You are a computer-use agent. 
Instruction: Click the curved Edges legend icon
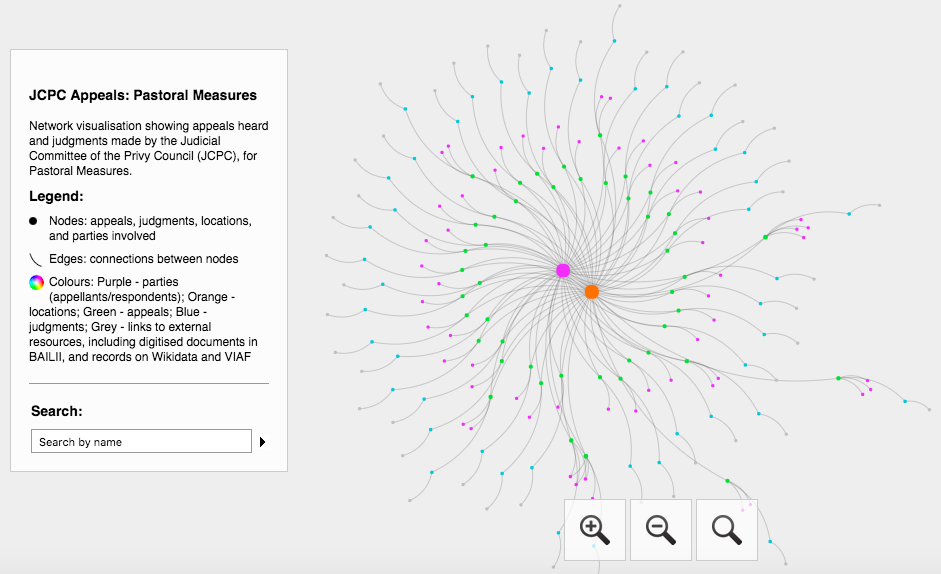coord(35,259)
